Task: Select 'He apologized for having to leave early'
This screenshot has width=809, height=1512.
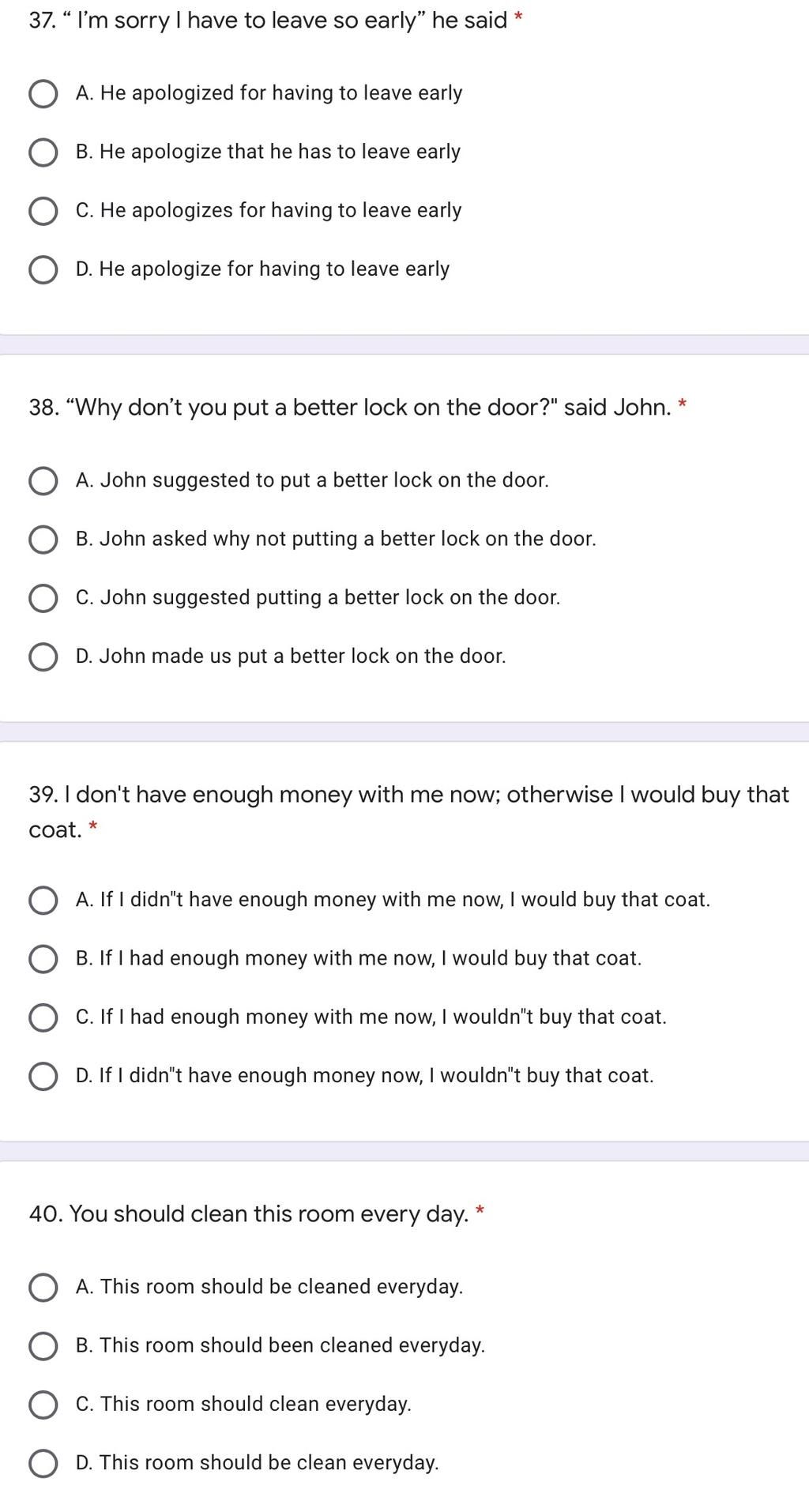Action: 43,94
